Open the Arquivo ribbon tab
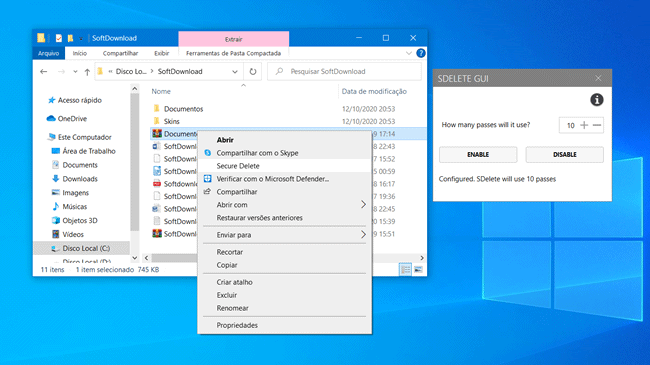This screenshot has width=650, height=365. 49,53
